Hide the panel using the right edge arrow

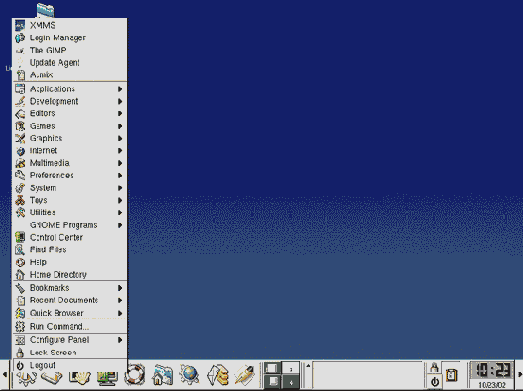click(x=519, y=375)
